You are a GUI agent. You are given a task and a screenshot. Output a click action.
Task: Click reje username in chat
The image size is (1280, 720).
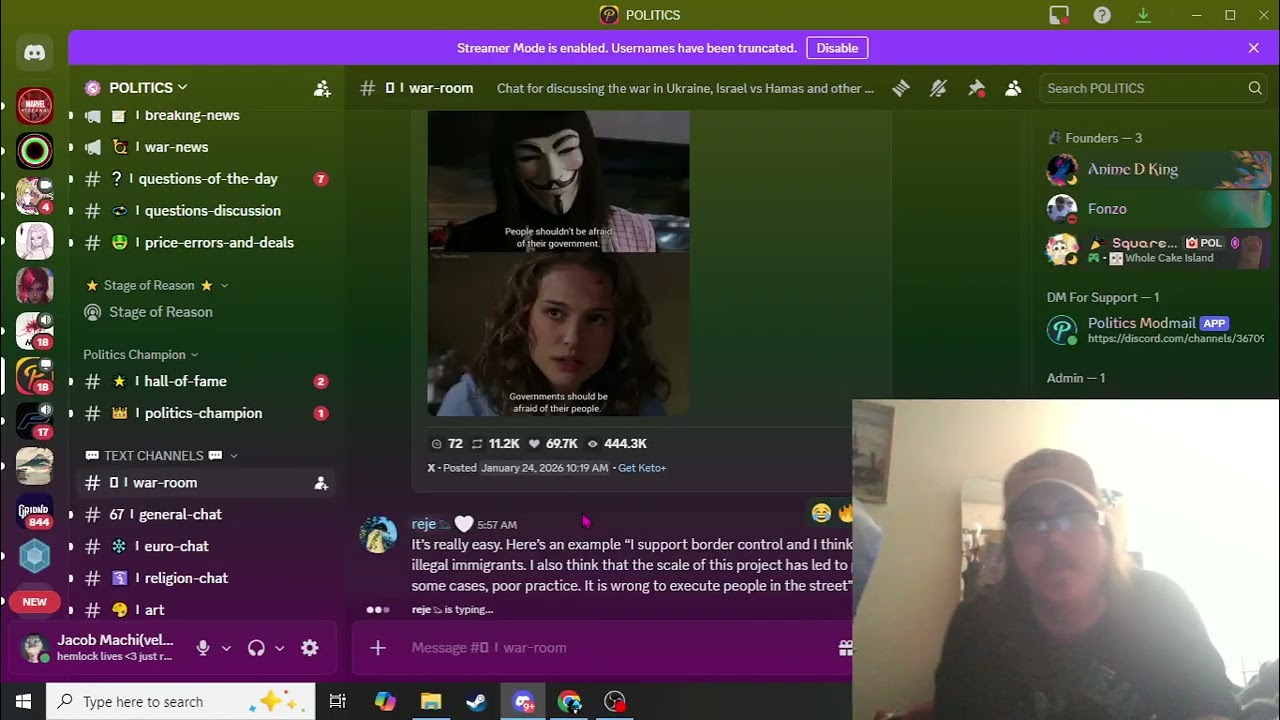(x=424, y=524)
